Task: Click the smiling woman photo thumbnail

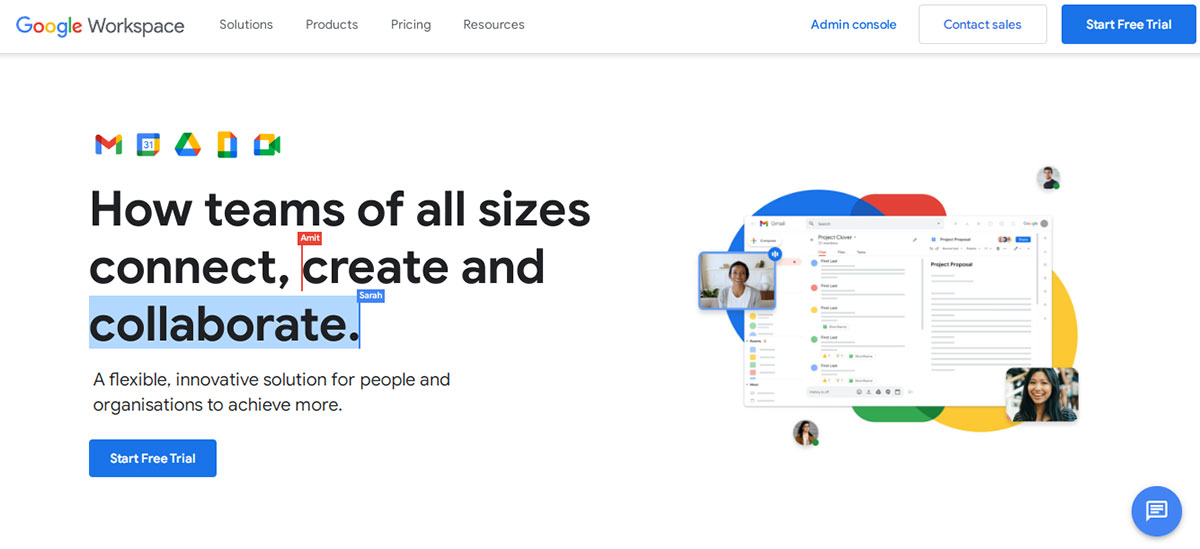Action: (1042, 395)
